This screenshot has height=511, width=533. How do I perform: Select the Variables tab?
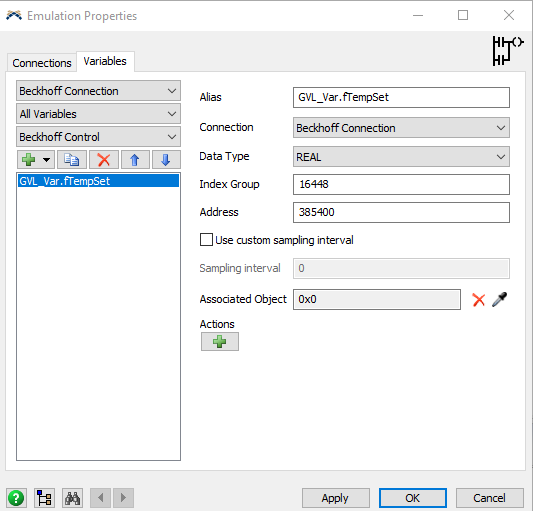[105, 61]
